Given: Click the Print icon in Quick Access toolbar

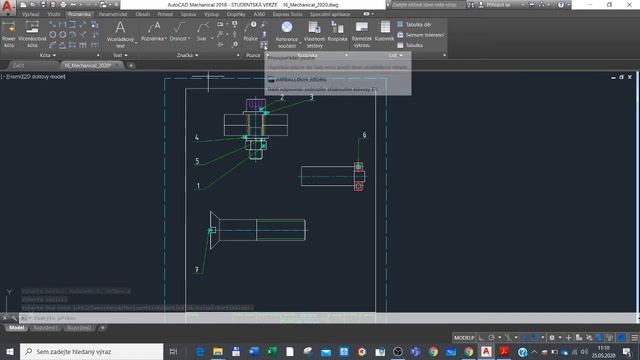Looking at the screenshot, I should click(63, 5).
